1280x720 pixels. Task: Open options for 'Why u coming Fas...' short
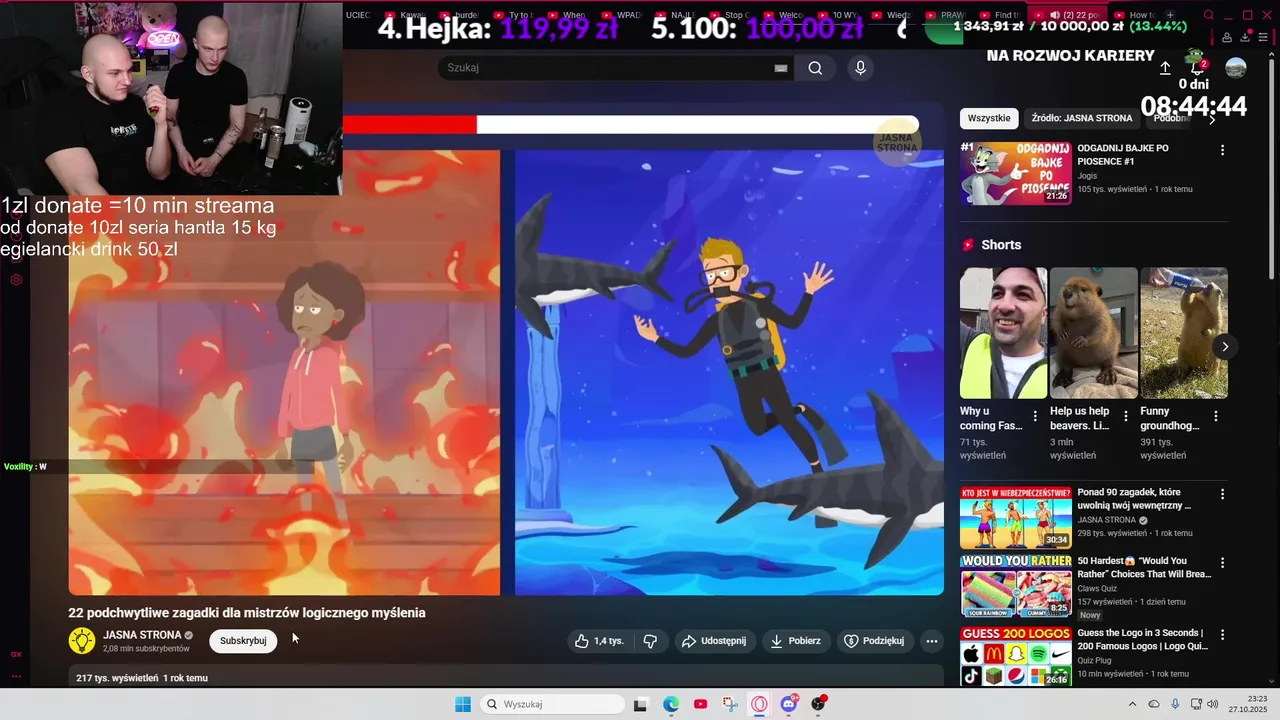pos(1035,416)
